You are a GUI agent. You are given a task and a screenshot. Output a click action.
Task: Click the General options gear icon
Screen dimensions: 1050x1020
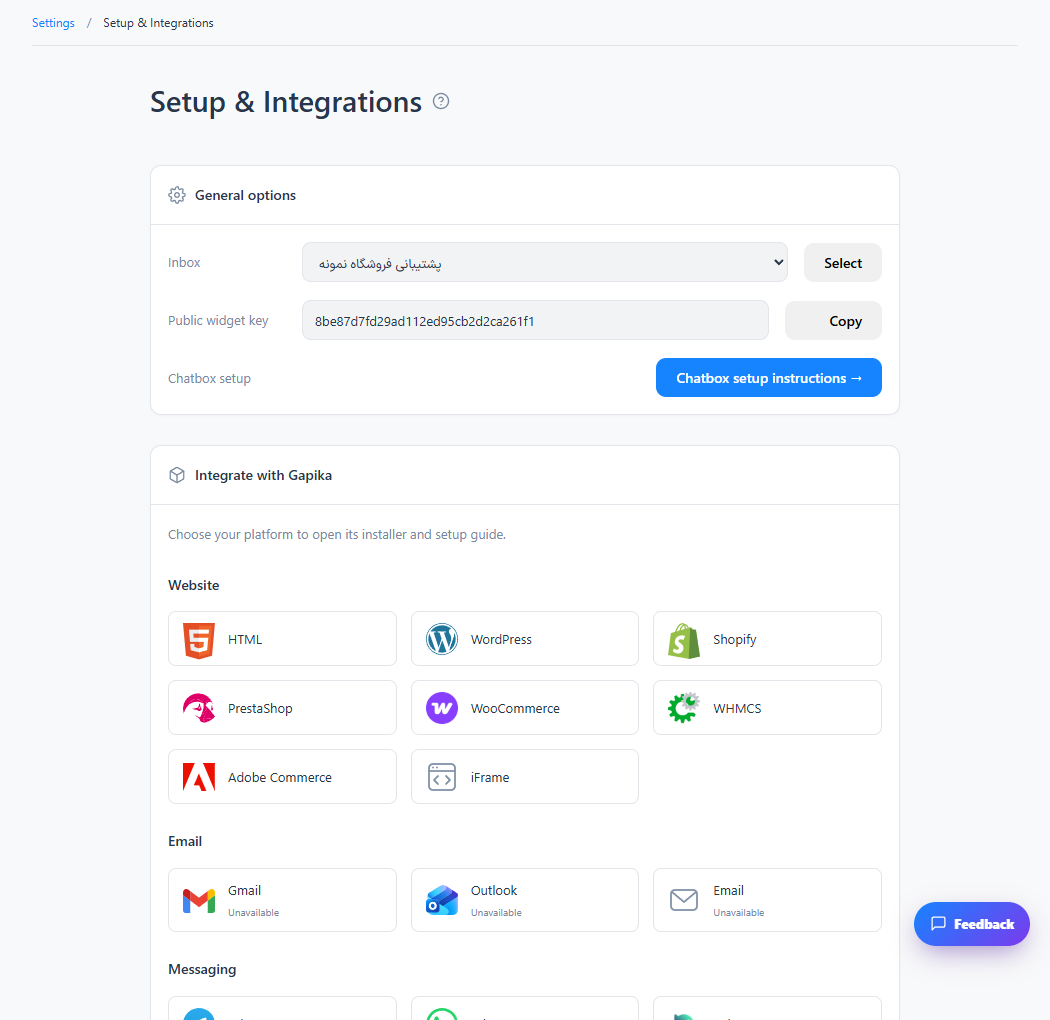tap(177, 195)
